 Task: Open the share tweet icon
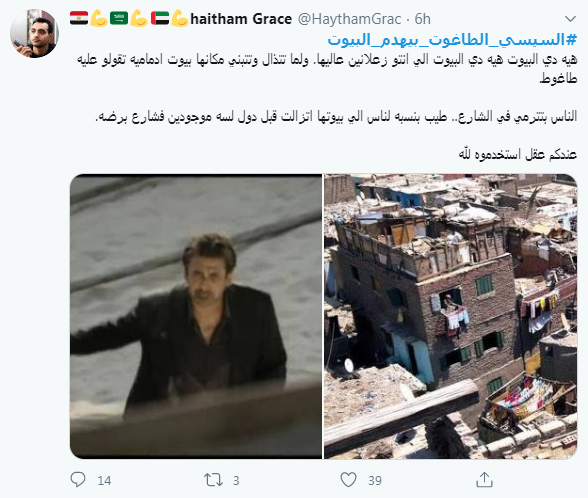[484, 480]
